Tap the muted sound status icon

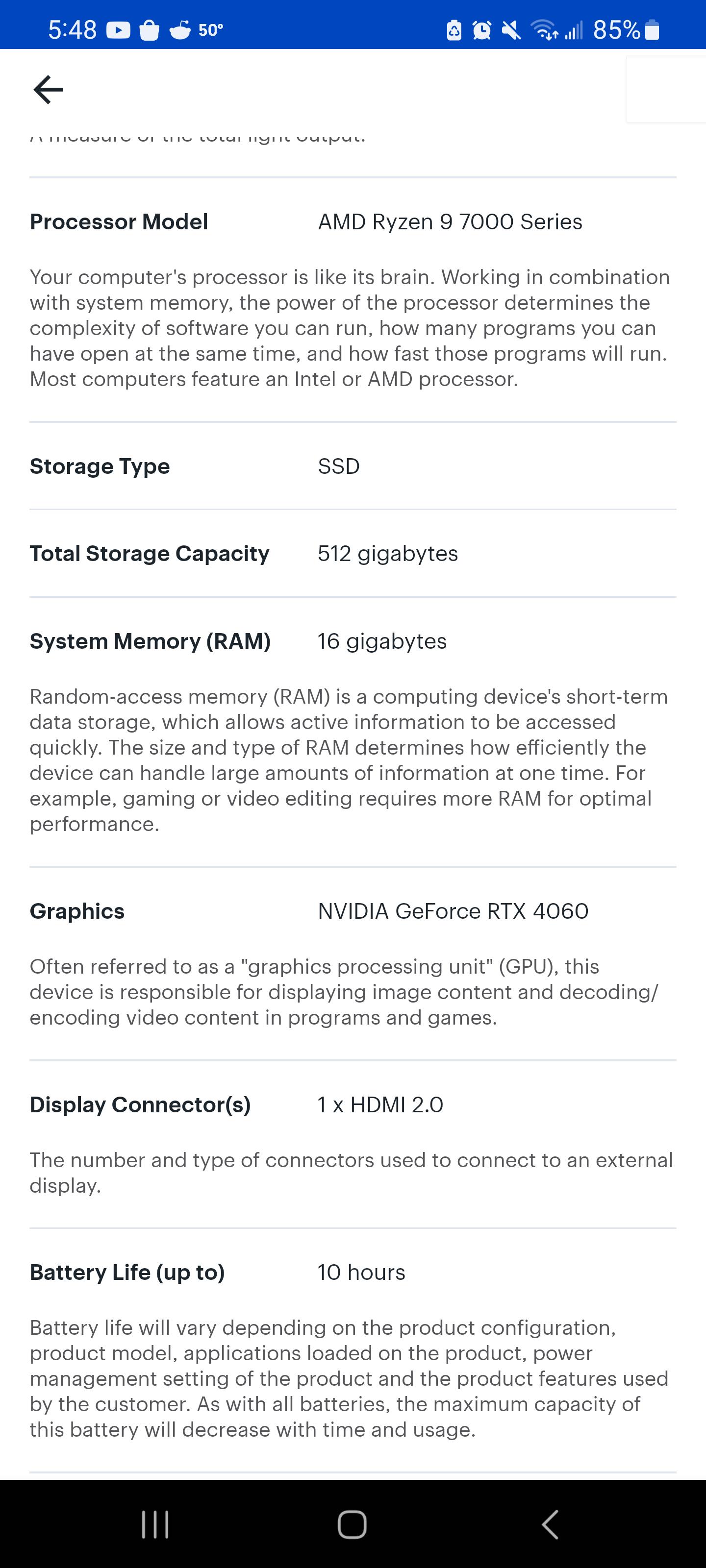511,30
